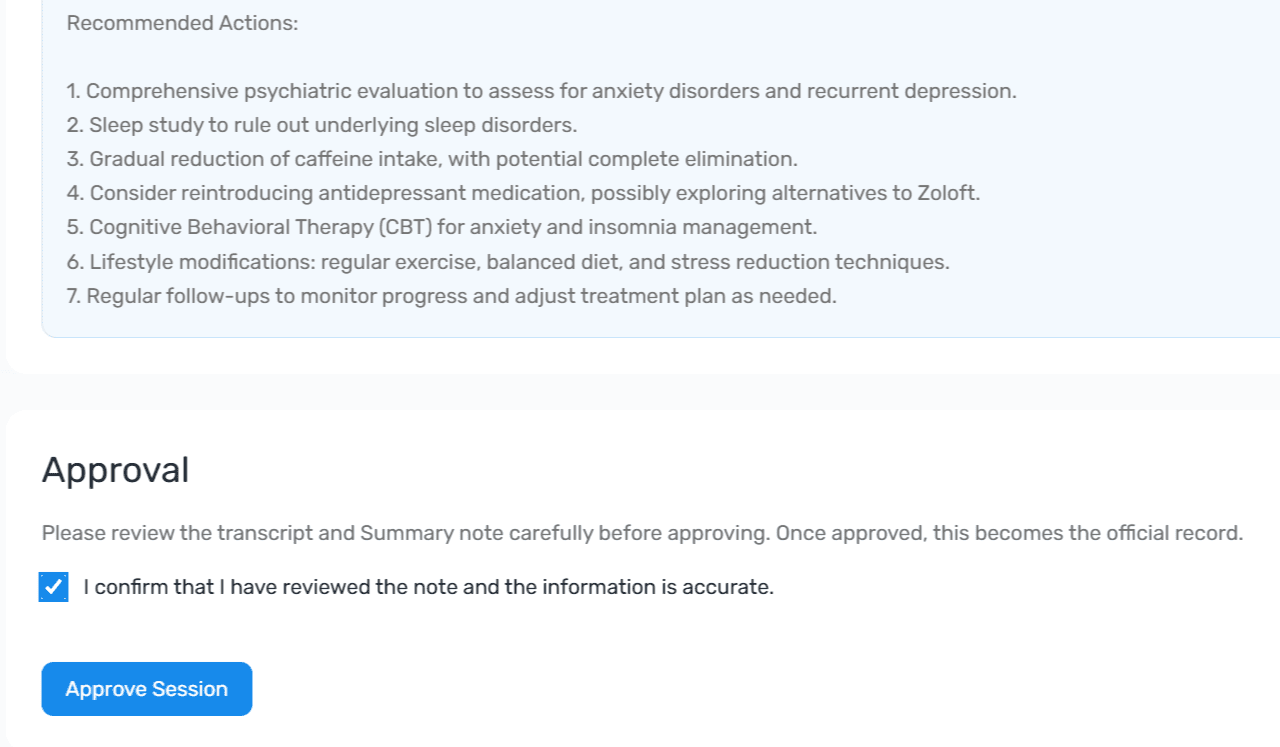
Task: Click the lifestyle modifications recommendation line
Action: point(508,262)
